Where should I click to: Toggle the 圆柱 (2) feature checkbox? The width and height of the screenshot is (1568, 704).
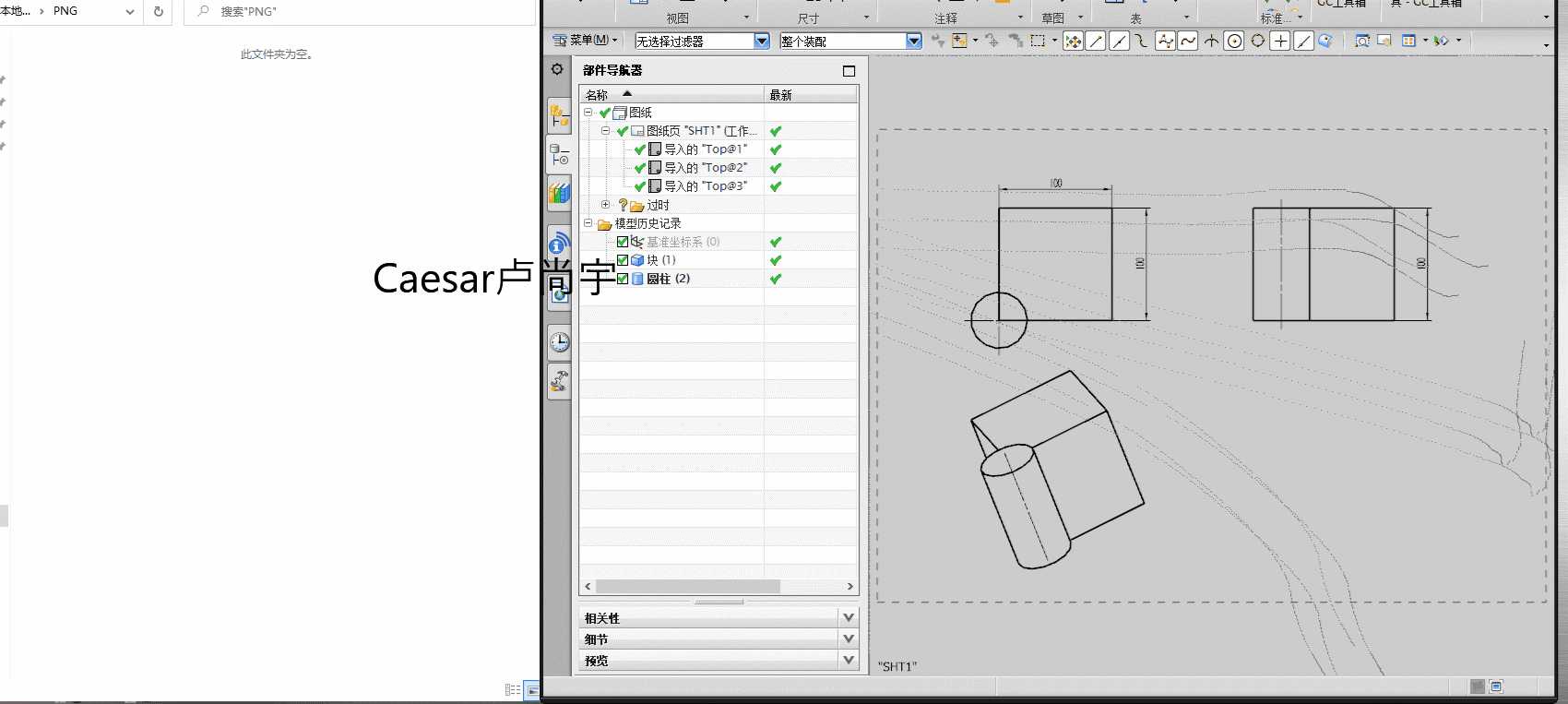tap(623, 279)
